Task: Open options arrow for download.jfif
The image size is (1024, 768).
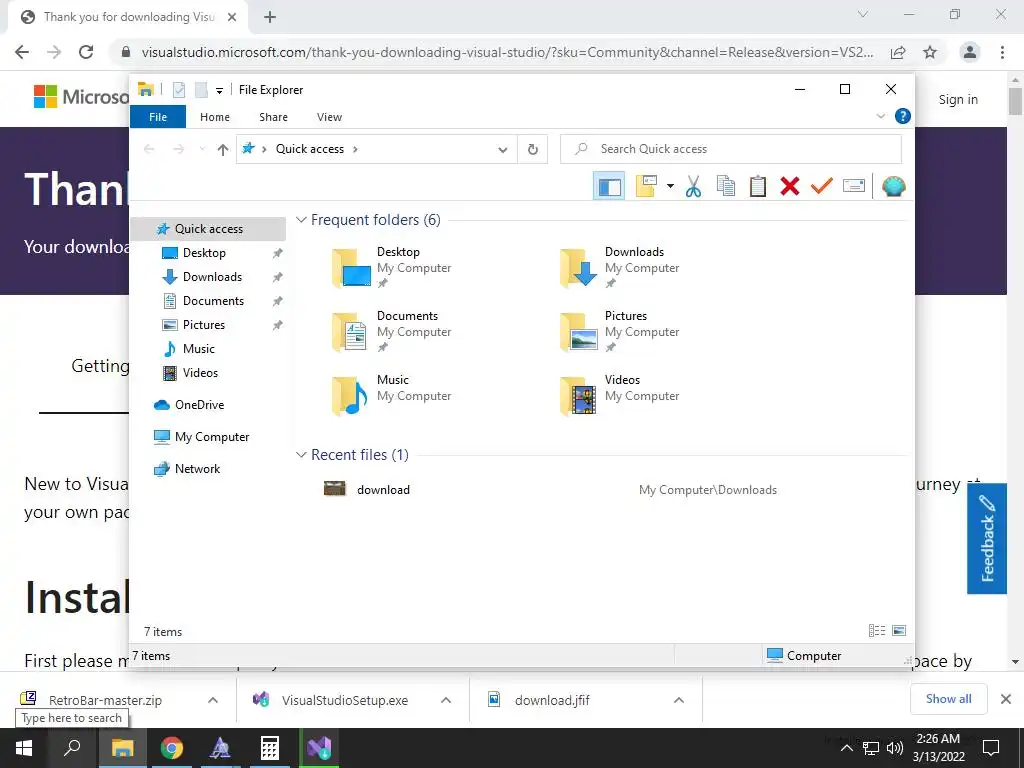Action: coord(679,700)
